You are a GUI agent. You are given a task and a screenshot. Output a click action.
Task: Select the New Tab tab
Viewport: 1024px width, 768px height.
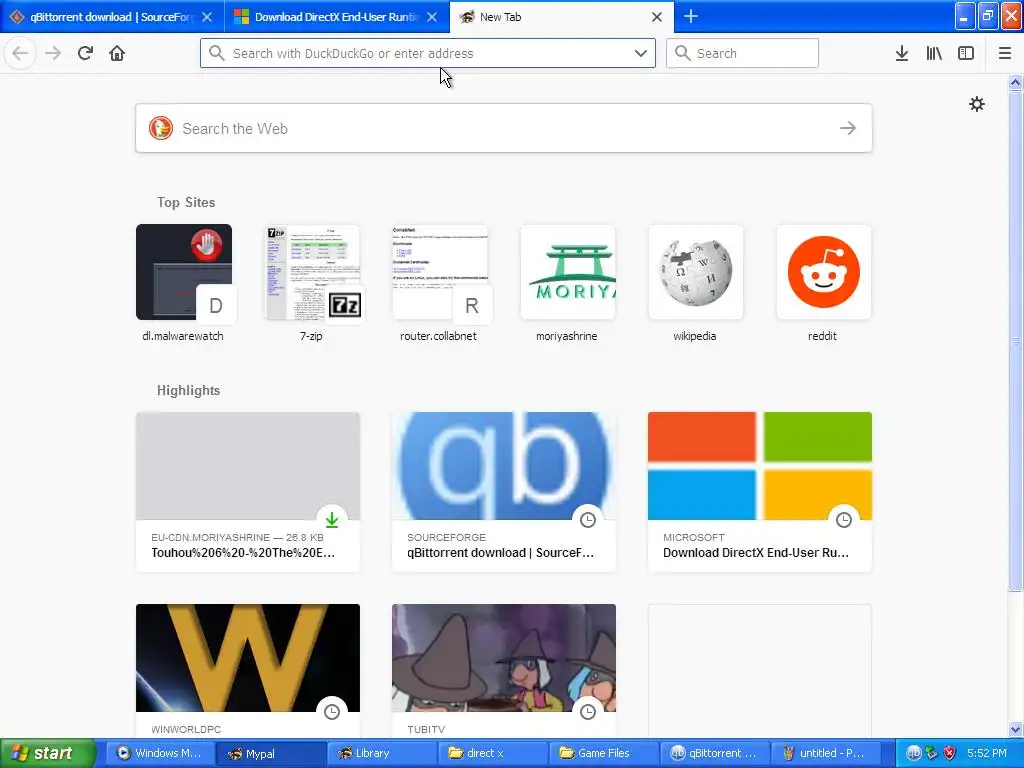(x=562, y=17)
